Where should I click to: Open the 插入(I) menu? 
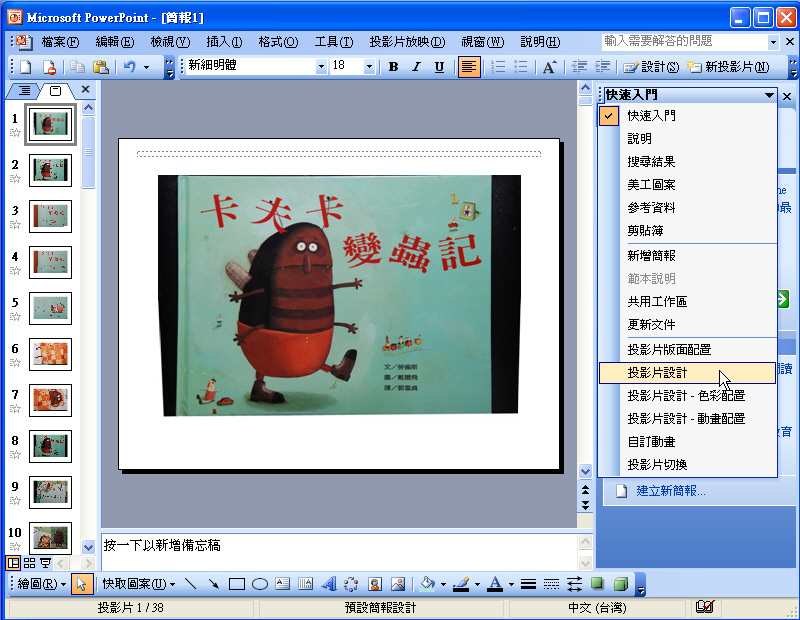tap(224, 42)
